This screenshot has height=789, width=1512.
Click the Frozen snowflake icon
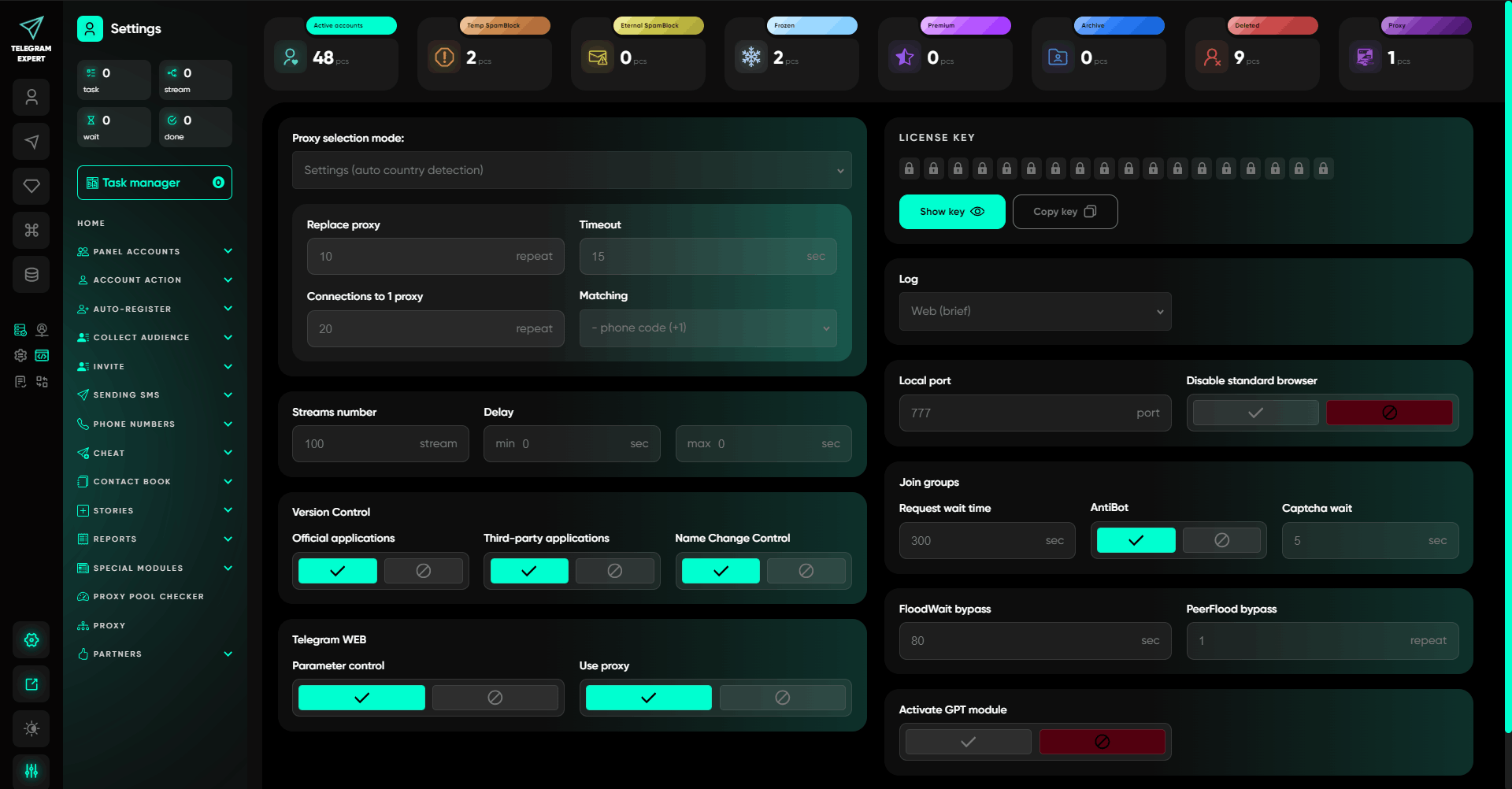pyautogui.click(x=751, y=57)
